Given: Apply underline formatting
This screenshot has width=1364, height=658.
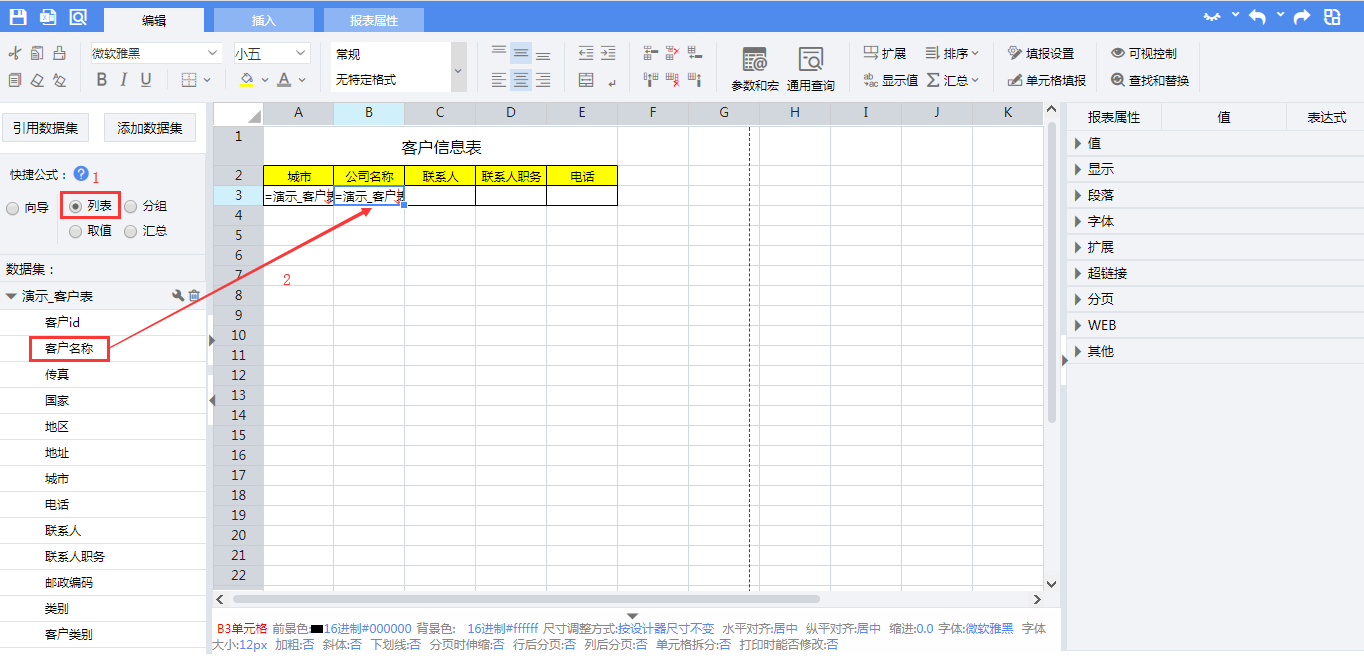Looking at the screenshot, I should (146, 80).
